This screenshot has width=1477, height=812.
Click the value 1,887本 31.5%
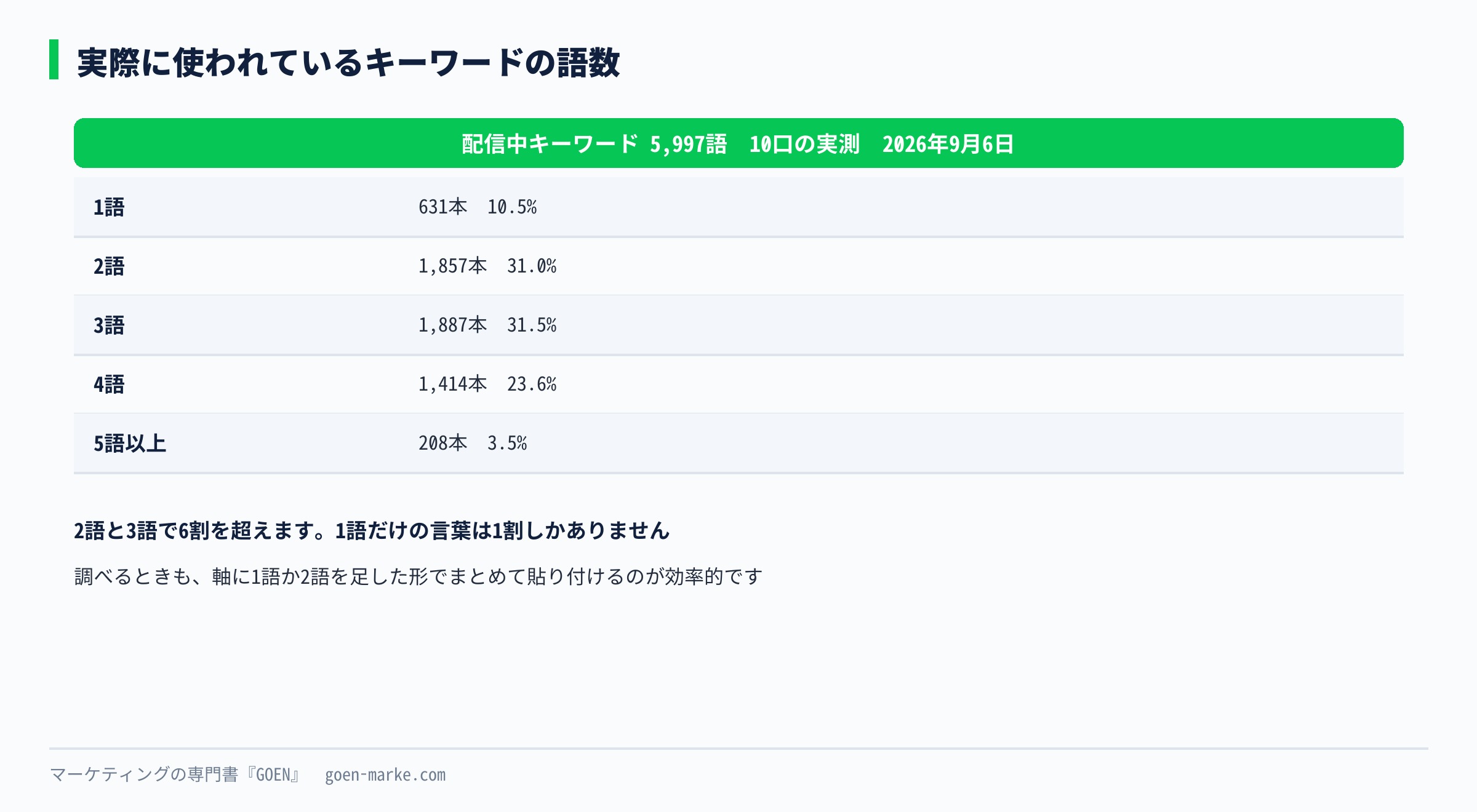(487, 325)
